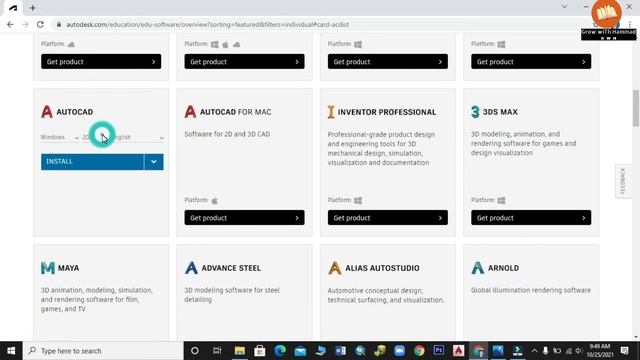Open AutoCAD from the taskbar
The image size is (640, 360).
(x=458, y=351)
